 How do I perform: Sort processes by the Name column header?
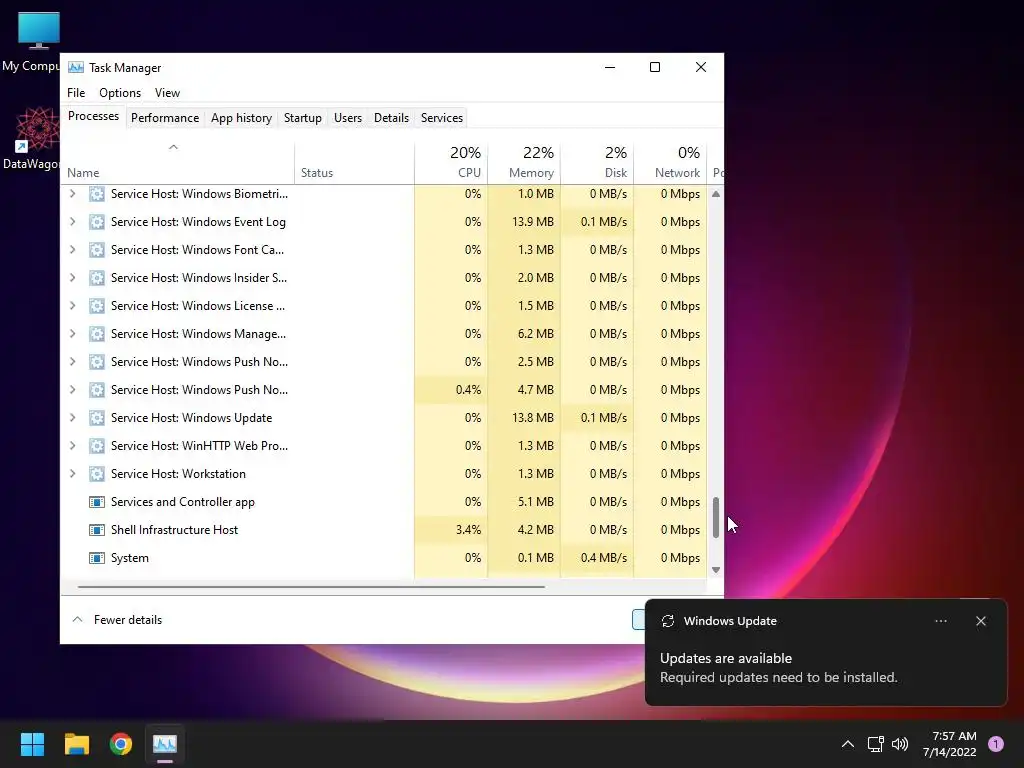click(x=178, y=163)
